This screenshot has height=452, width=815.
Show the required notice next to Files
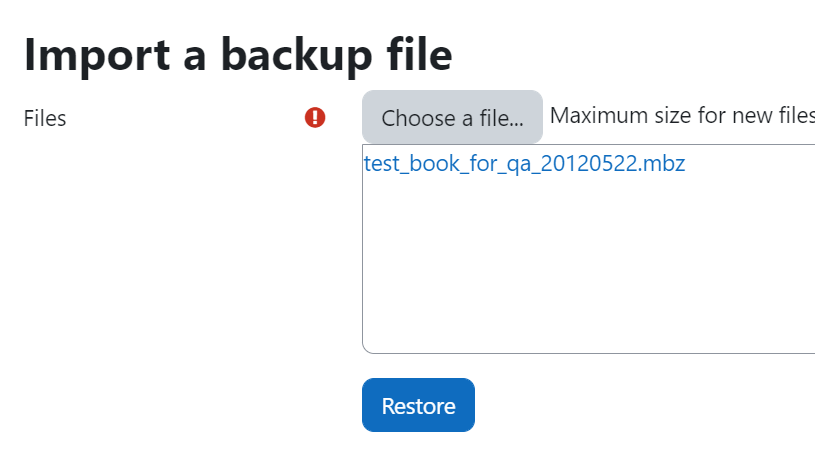[315, 117]
